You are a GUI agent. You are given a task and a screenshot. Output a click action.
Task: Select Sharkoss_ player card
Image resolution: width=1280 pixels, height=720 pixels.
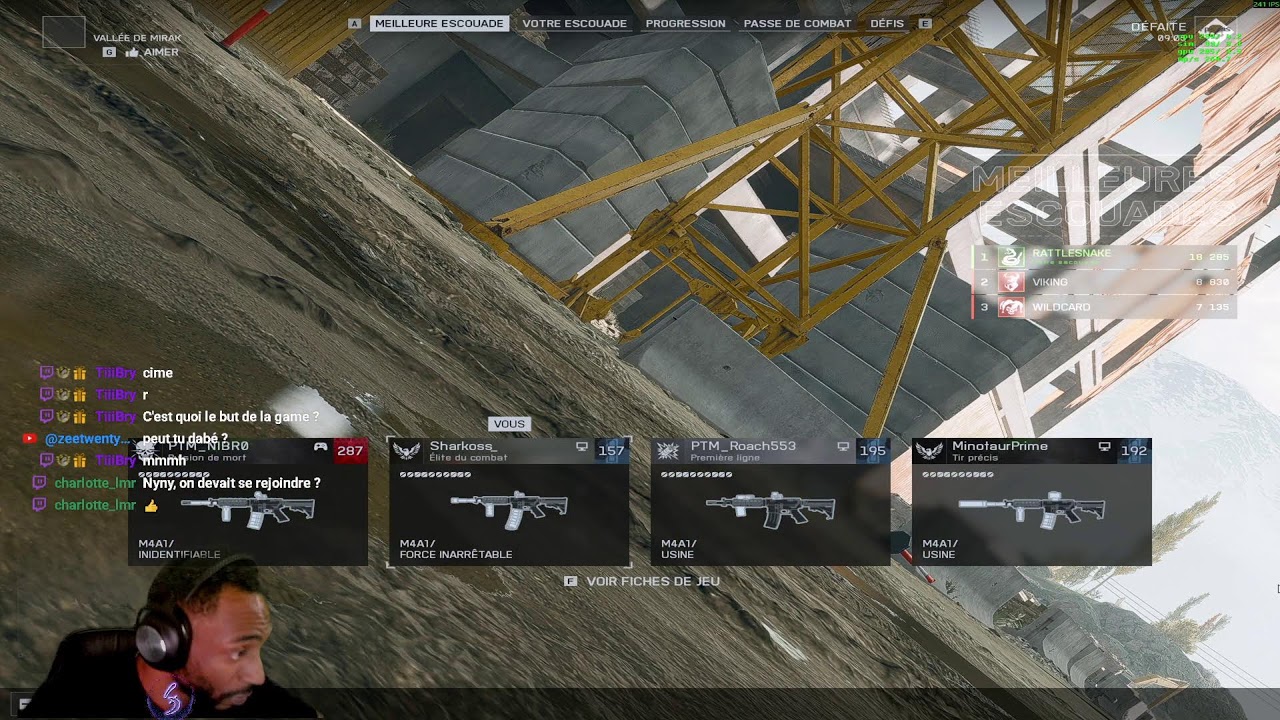pyautogui.click(x=509, y=502)
